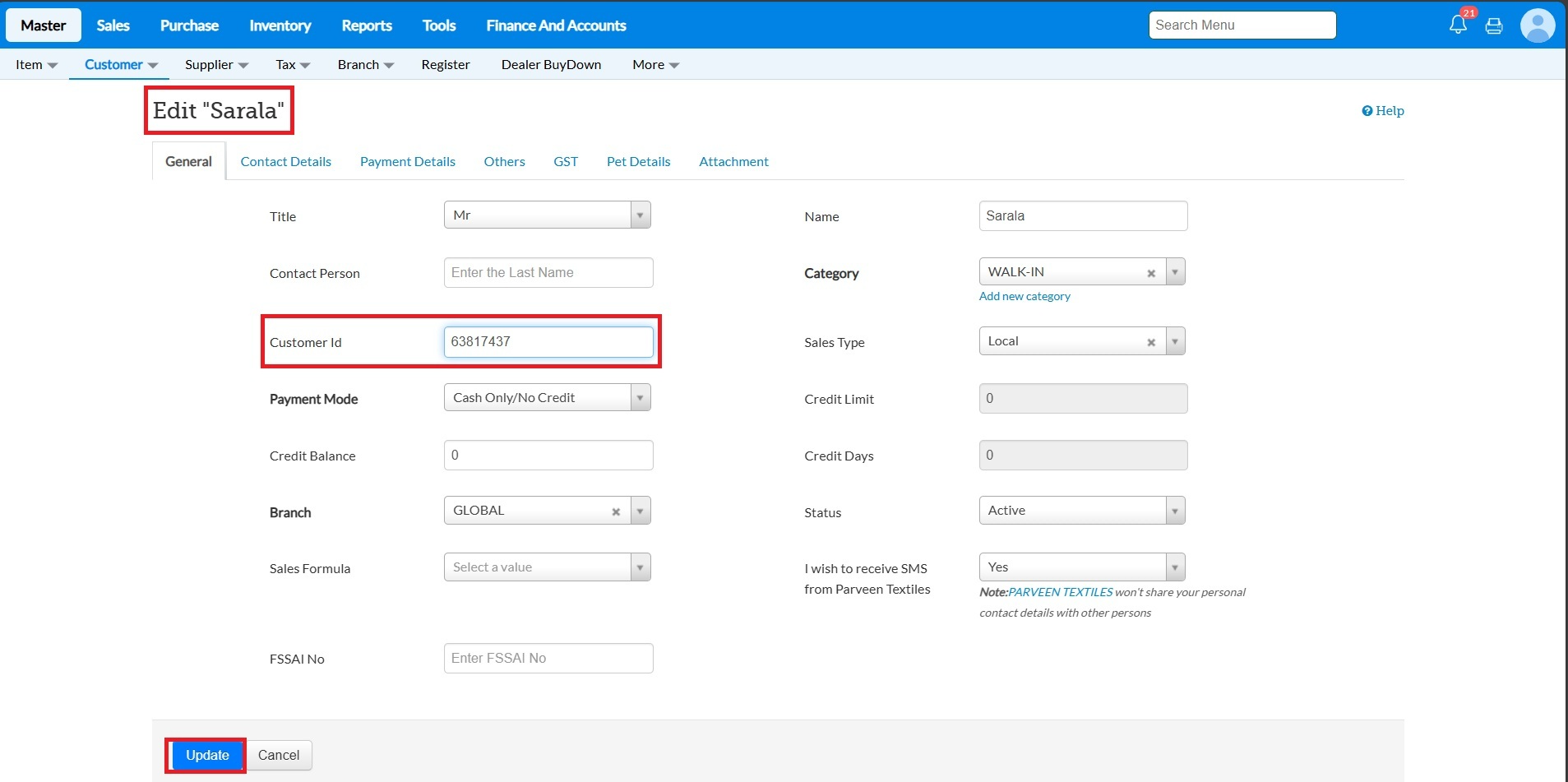Clear the WALK-IN category selection
The width and height of the screenshot is (1568, 782).
click(1151, 273)
